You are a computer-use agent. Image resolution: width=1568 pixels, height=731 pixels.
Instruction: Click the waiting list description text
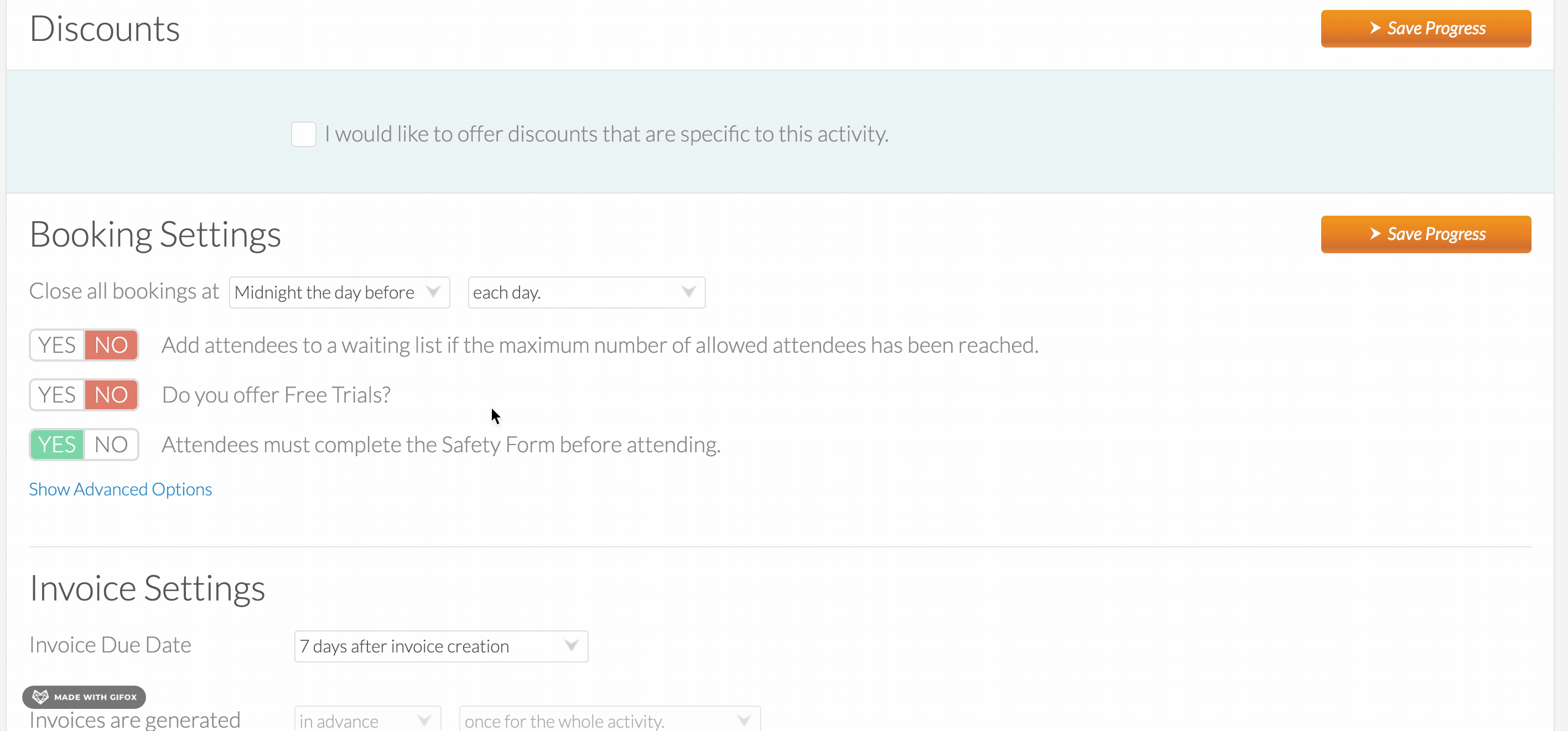click(600, 346)
